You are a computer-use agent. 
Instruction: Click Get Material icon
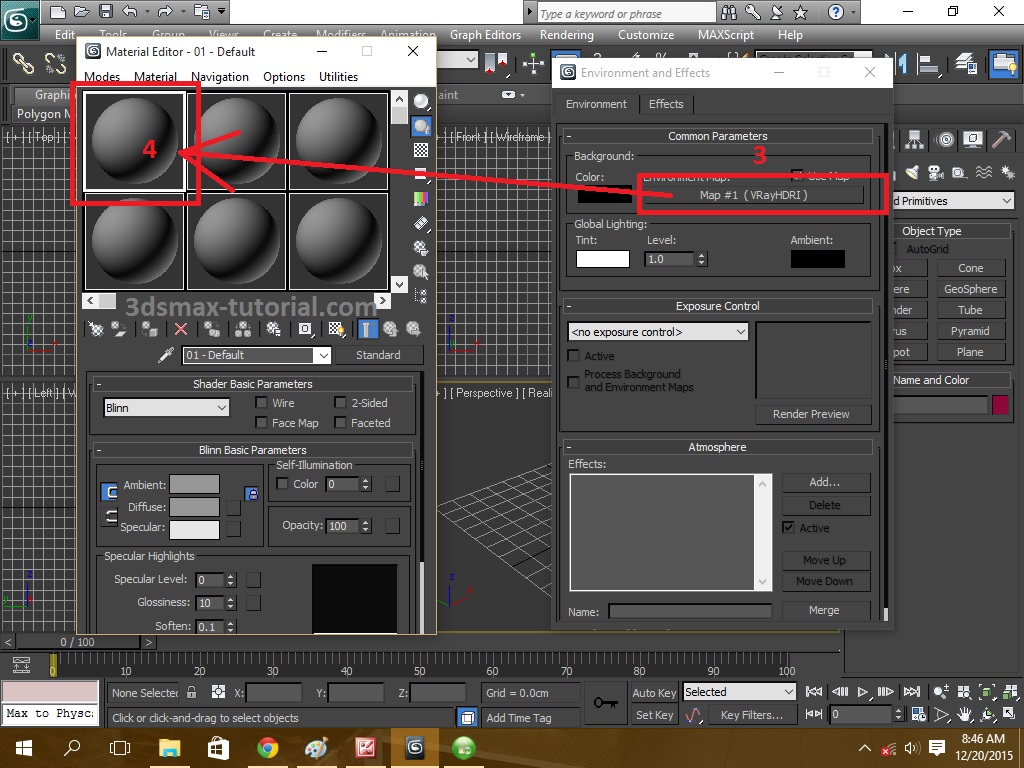point(96,329)
